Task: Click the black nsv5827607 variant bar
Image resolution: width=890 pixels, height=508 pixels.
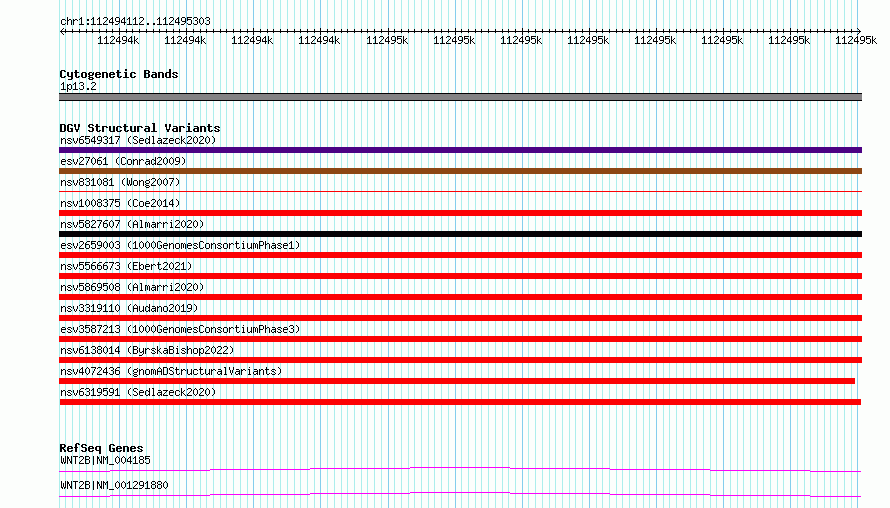Action: click(x=460, y=234)
